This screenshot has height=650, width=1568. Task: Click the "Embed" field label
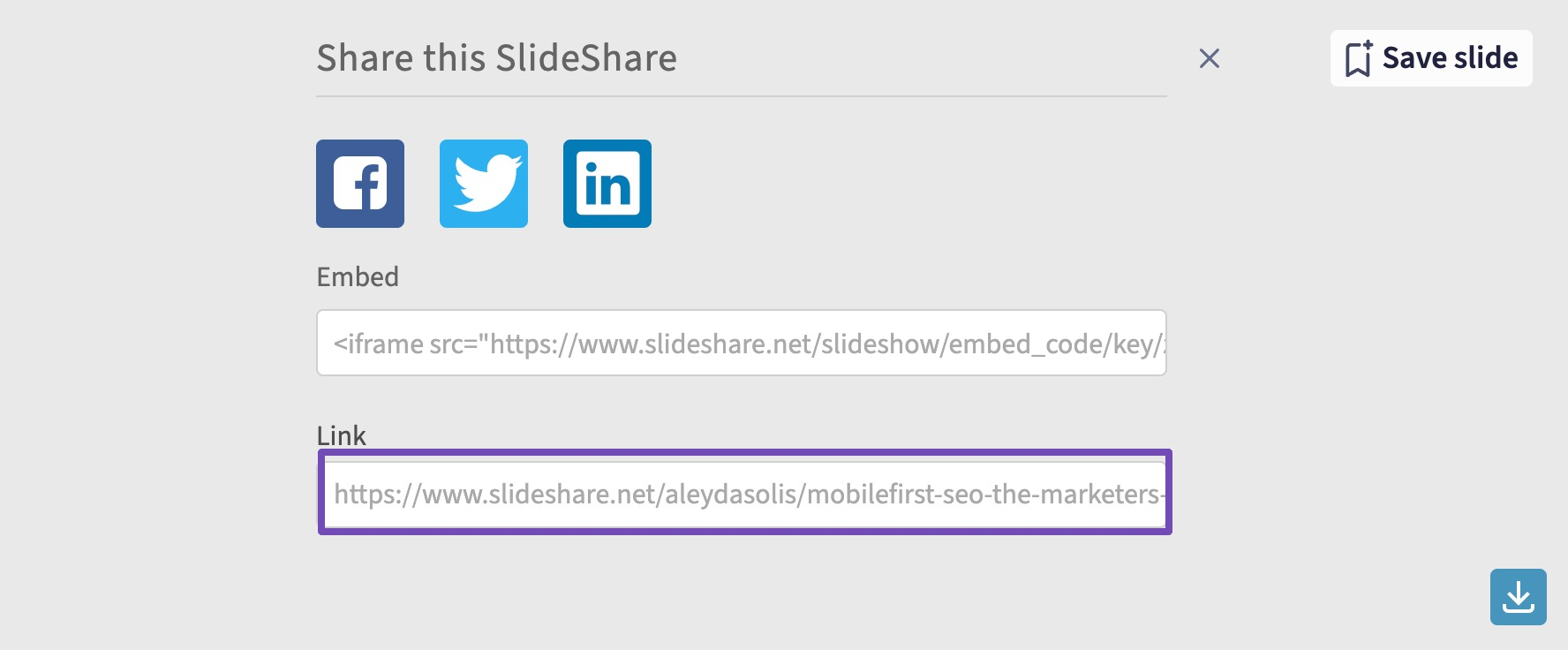[x=358, y=276]
